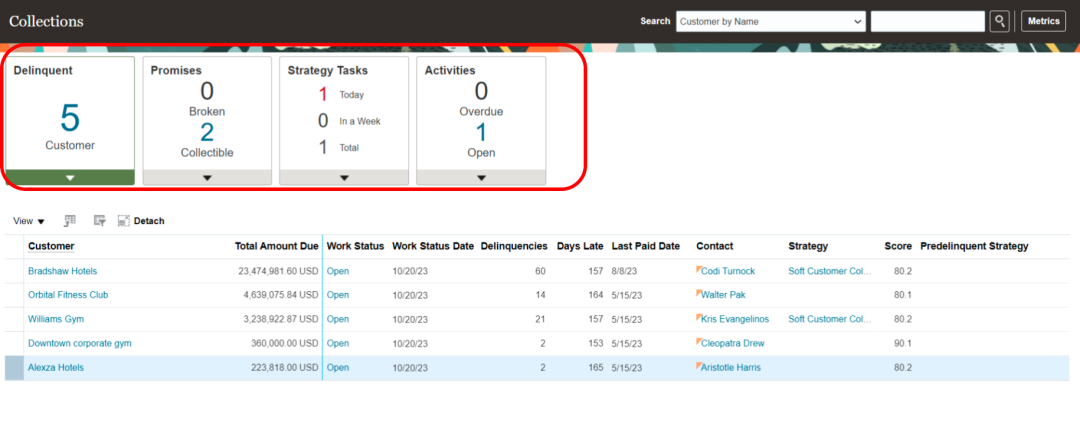The width and height of the screenshot is (1080, 428).
Task: Select the Alexza Hotels row selector cell
Action: (14, 367)
